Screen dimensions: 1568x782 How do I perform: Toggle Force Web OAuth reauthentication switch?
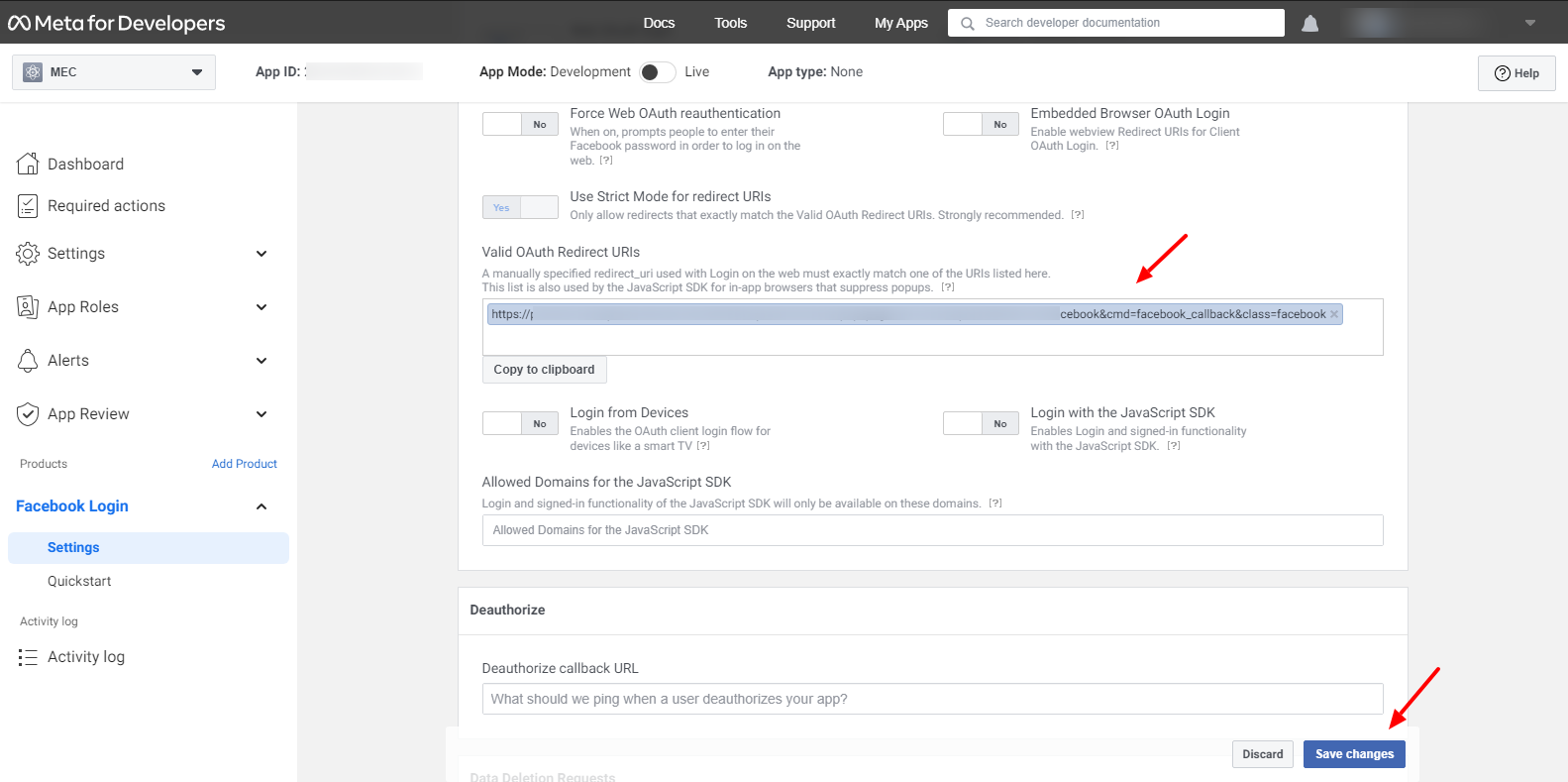(520, 124)
